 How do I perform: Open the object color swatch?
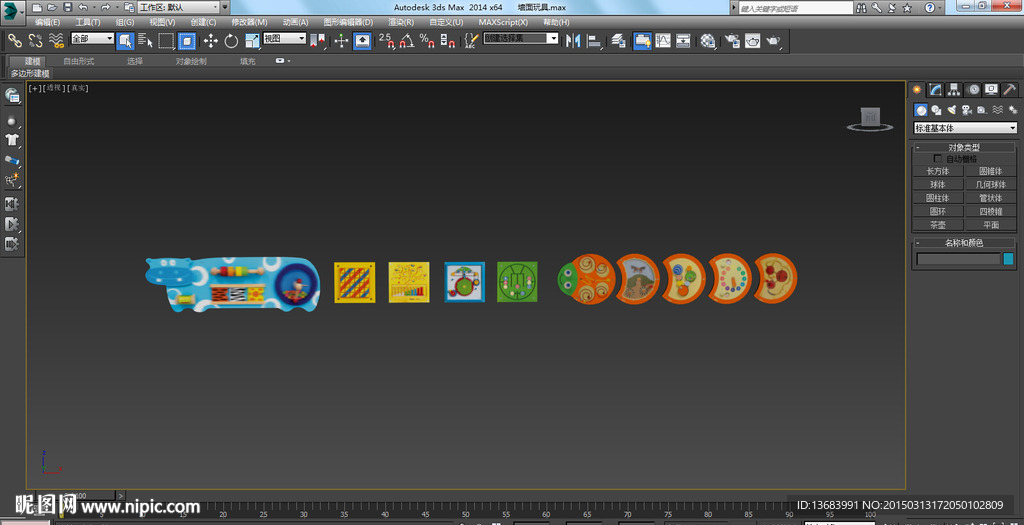click(x=1008, y=259)
